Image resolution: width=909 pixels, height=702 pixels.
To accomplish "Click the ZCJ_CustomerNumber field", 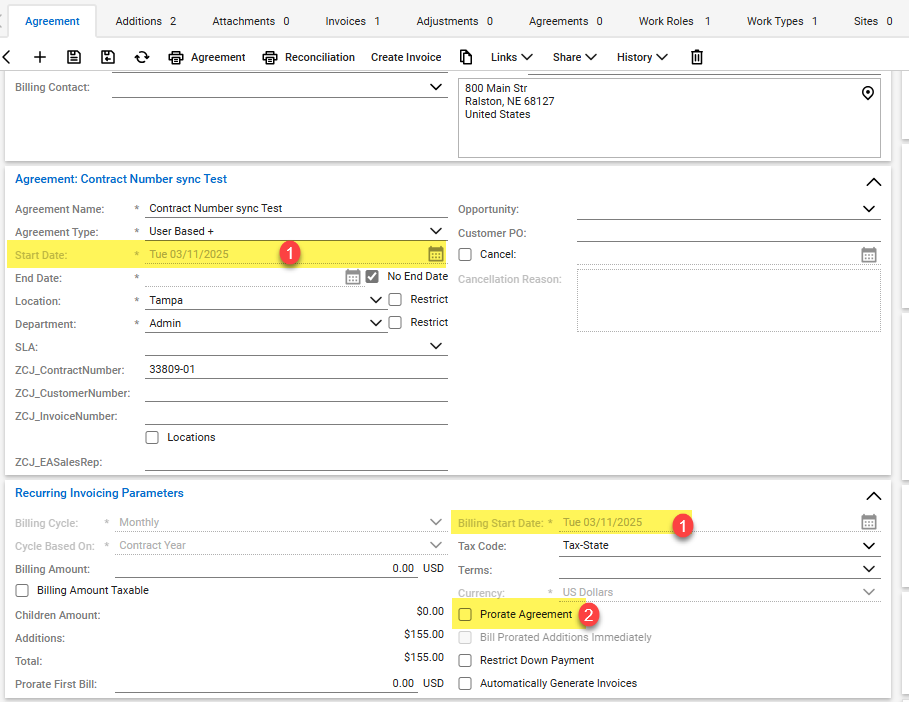I will tap(296, 392).
